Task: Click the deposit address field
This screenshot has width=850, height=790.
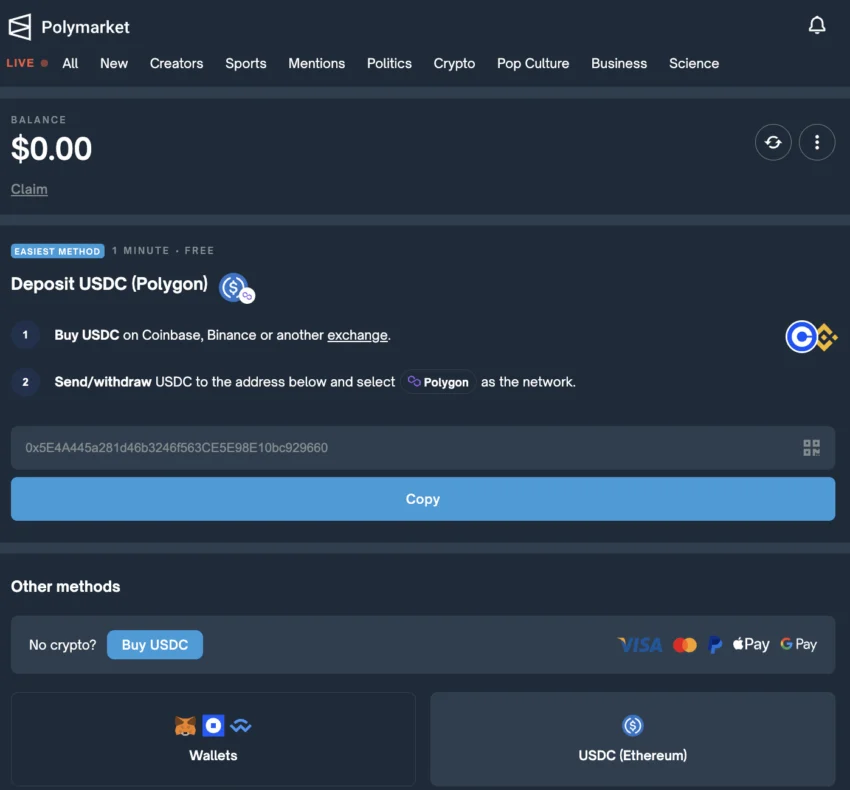Action: 423,448
